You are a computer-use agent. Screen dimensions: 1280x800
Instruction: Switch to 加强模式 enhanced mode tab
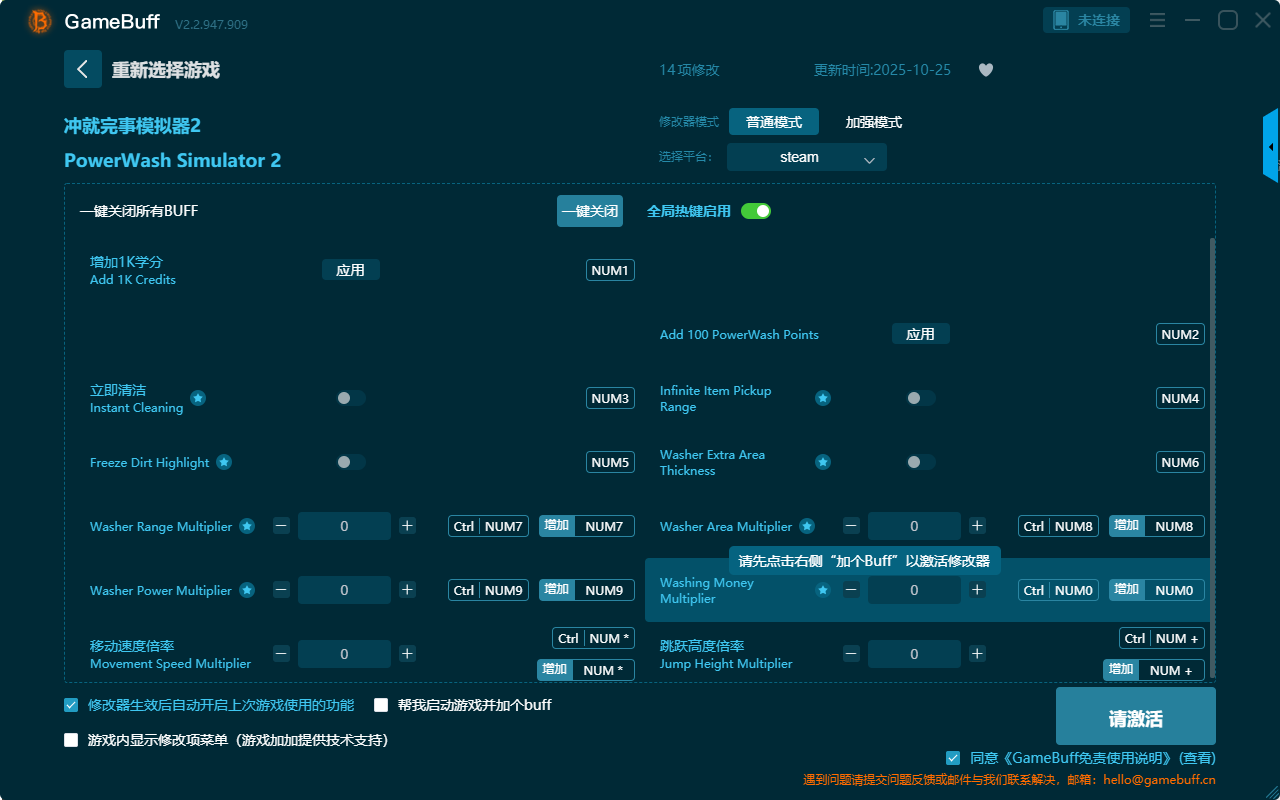(x=873, y=122)
